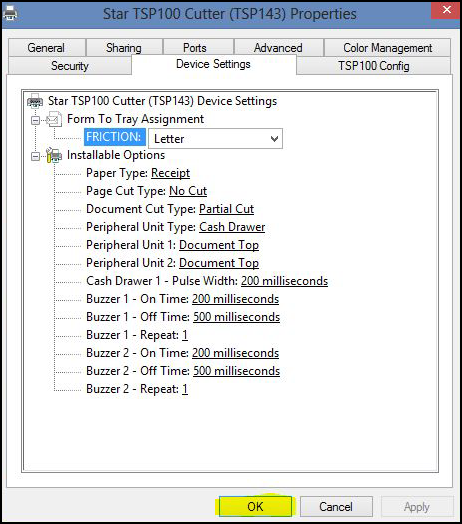Switch to the Sharing tab

124,48
